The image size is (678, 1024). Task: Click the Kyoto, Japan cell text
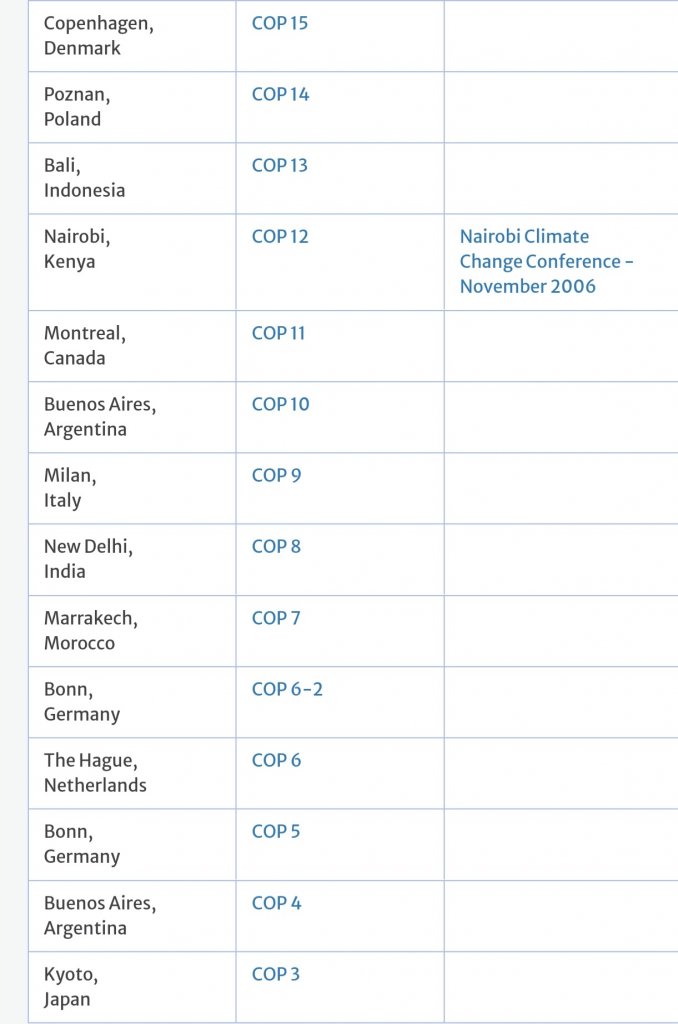pyautogui.click(x=71, y=987)
